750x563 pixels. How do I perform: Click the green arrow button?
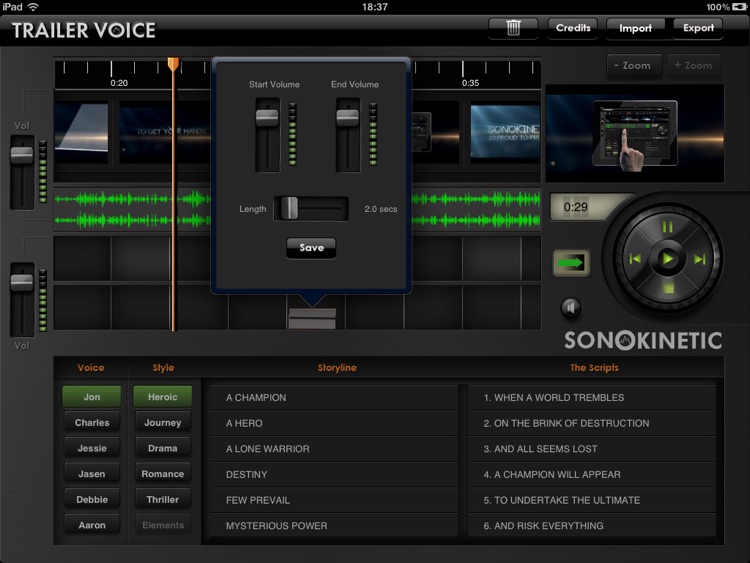(x=572, y=263)
